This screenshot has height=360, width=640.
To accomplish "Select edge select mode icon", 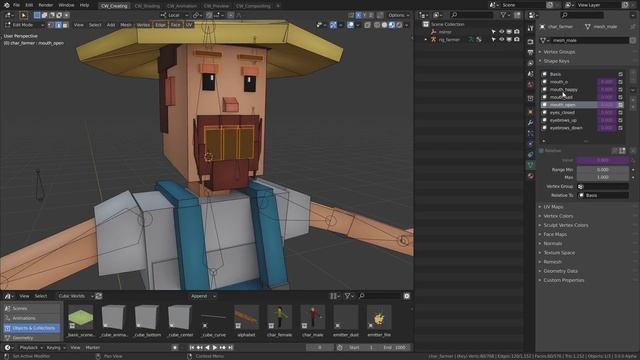I will tap(58, 25).
